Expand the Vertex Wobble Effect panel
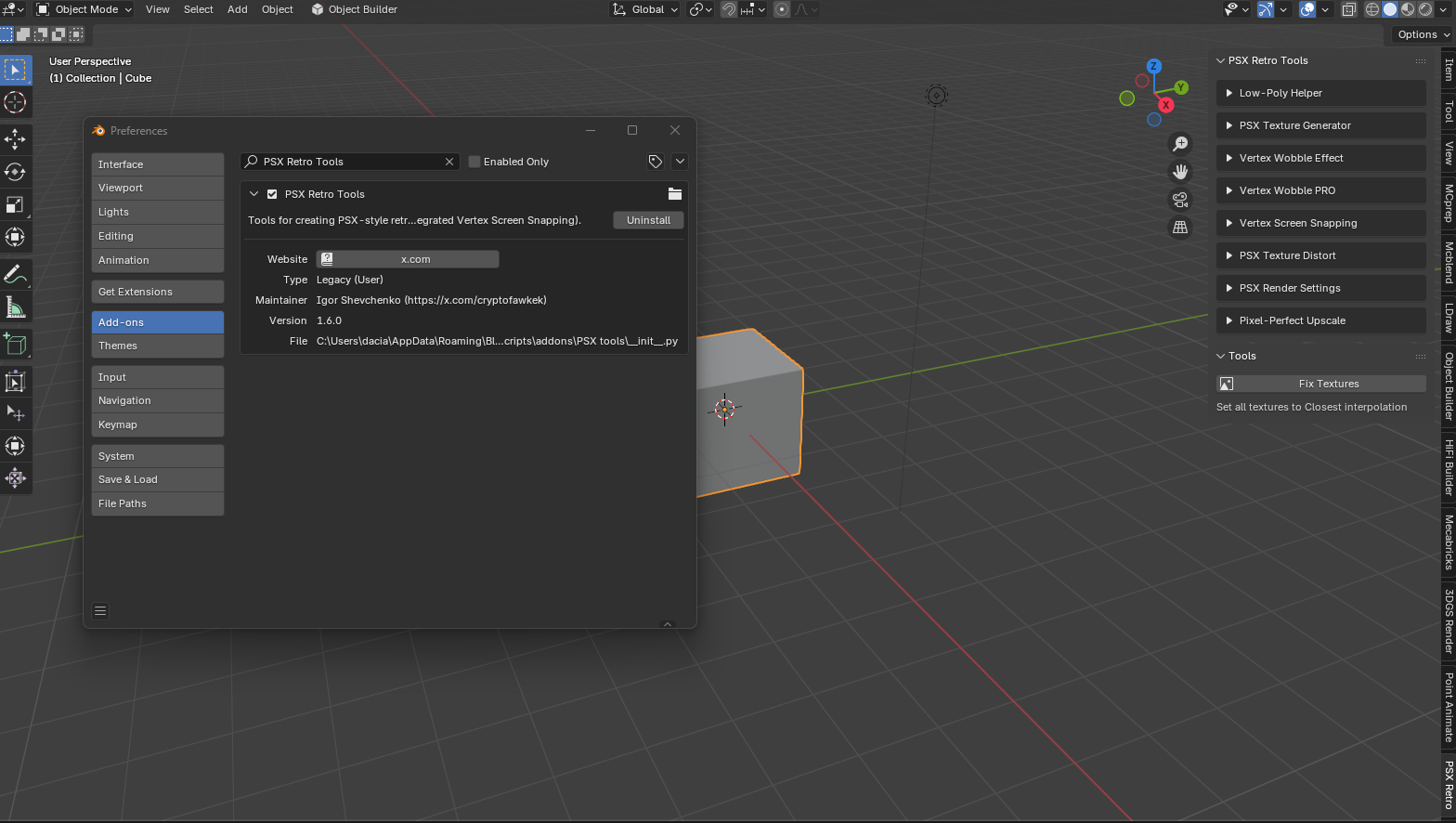 click(x=1320, y=158)
